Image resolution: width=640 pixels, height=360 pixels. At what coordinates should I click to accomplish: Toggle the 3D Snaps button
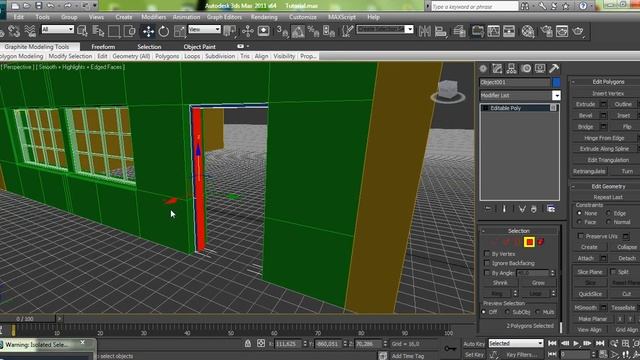click(282, 31)
